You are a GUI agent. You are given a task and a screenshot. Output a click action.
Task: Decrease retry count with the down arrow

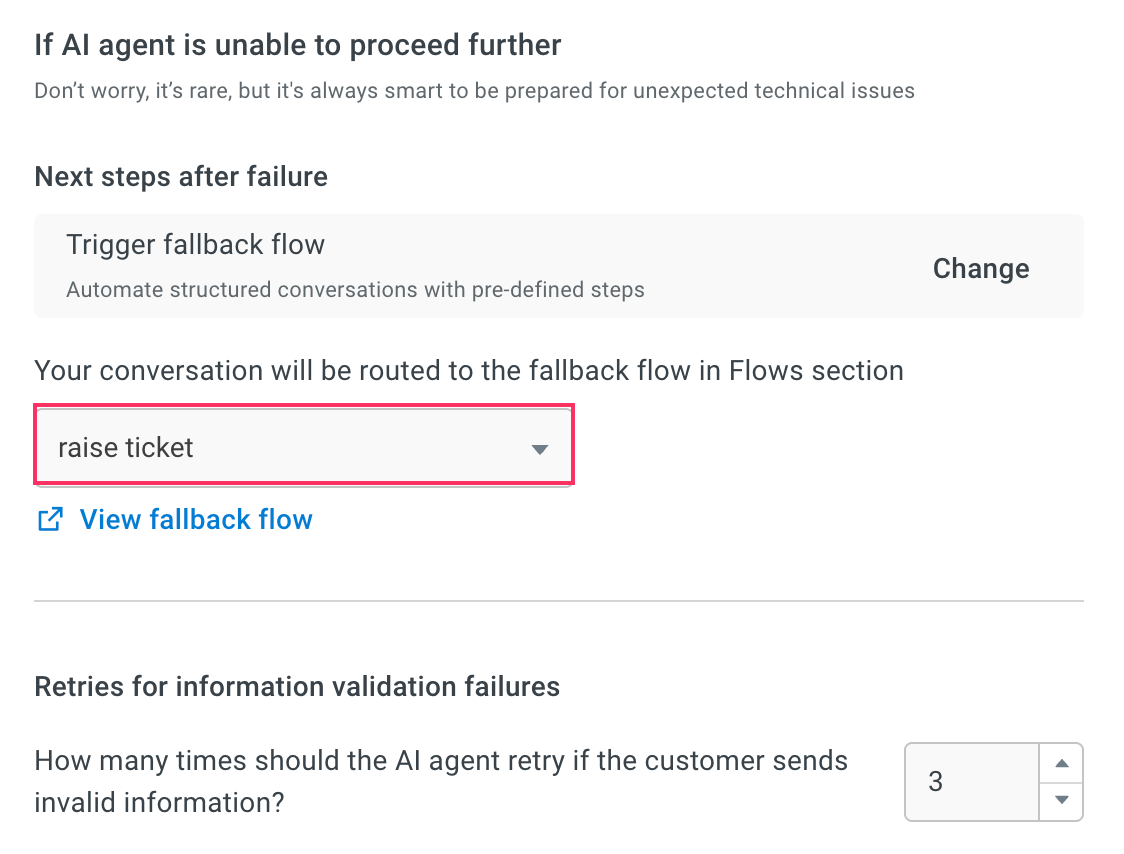(x=1062, y=800)
